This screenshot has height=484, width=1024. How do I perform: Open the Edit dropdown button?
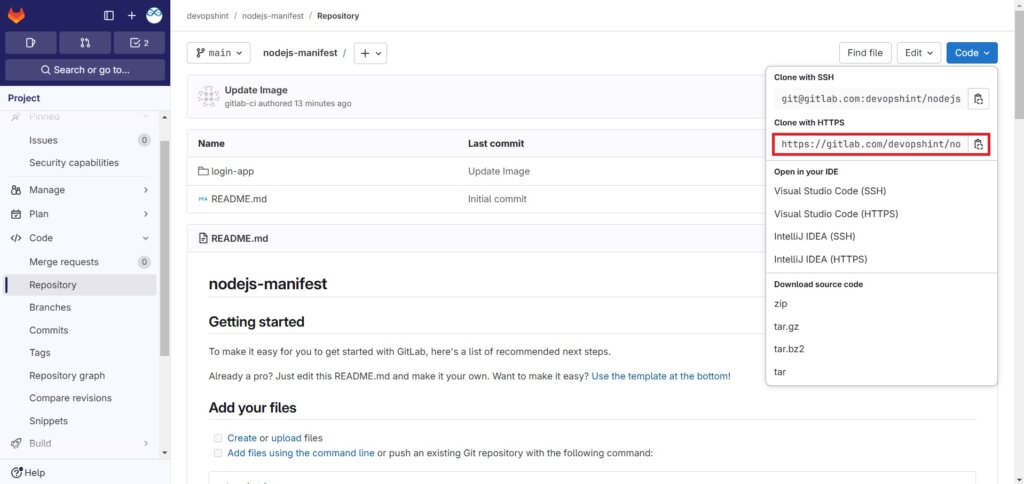(x=919, y=53)
